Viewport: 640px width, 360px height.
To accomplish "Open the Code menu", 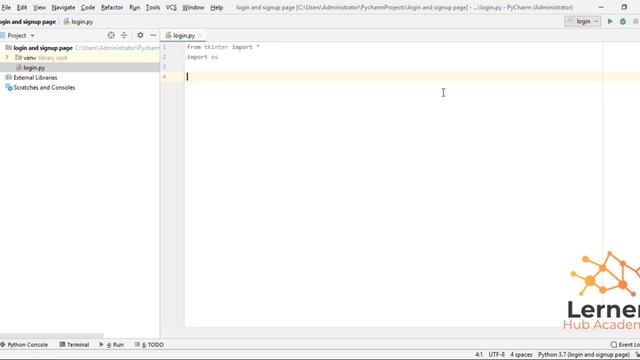I will click(88, 7).
